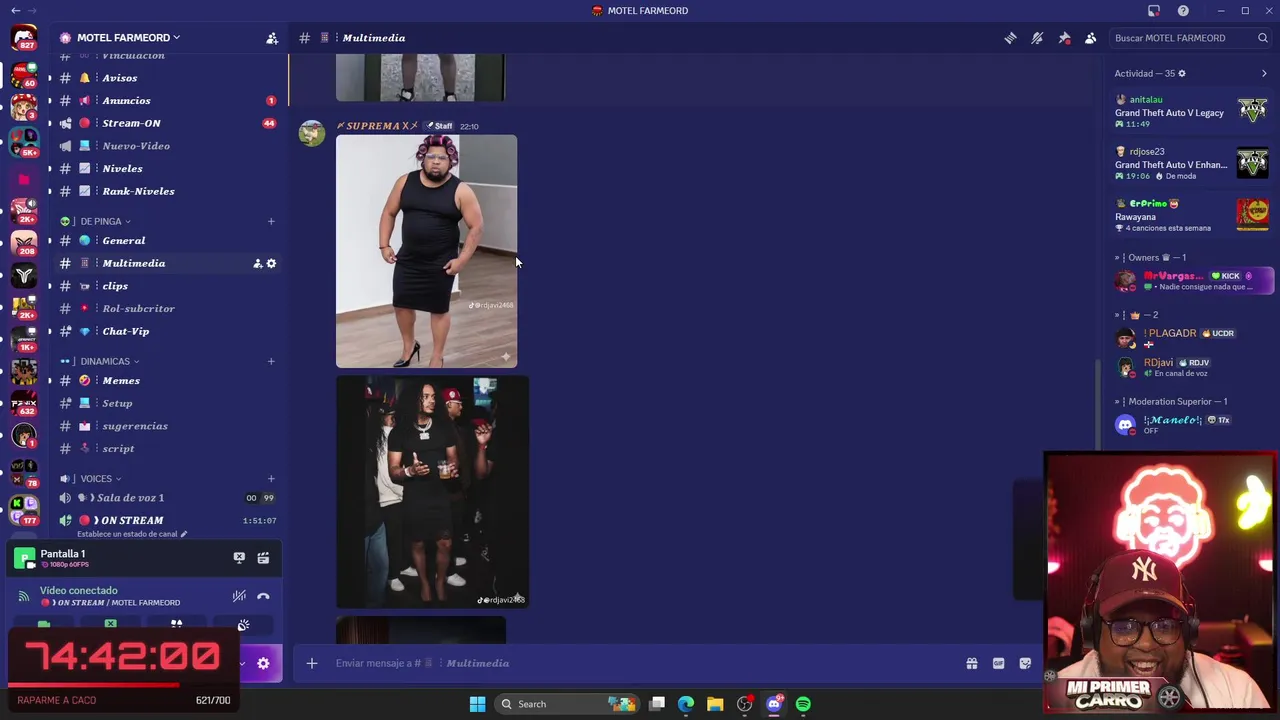This screenshot has width=1280, height=720.
Task: Open the clips icon next to Pantalla 1
Action: pos(263,558)
